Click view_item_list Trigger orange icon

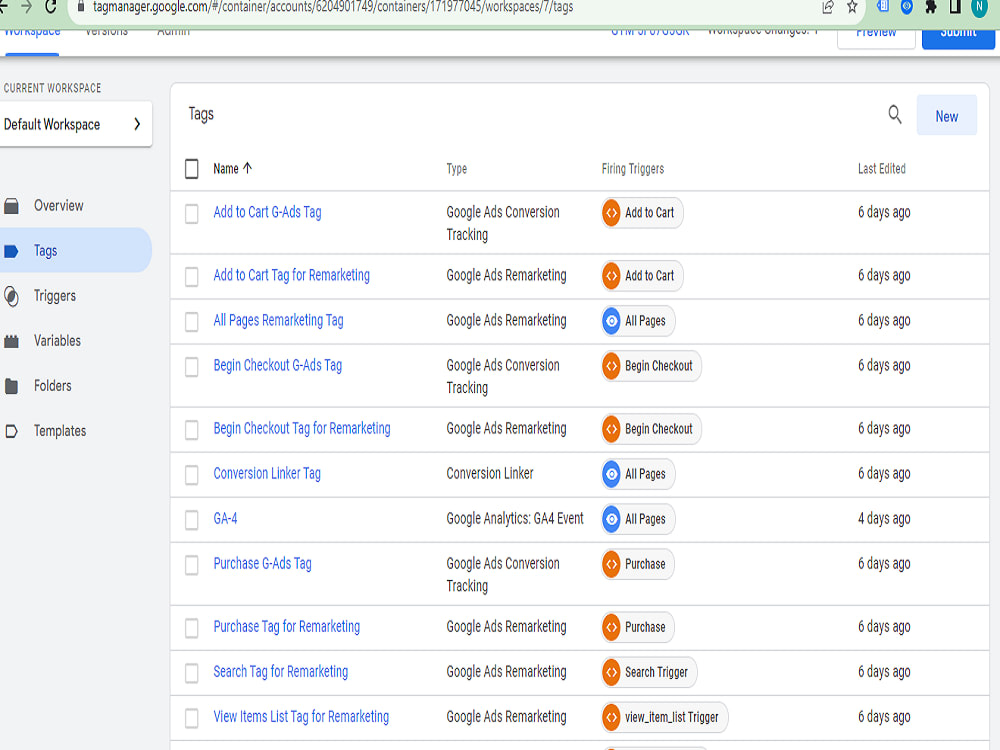pos(611,717)
